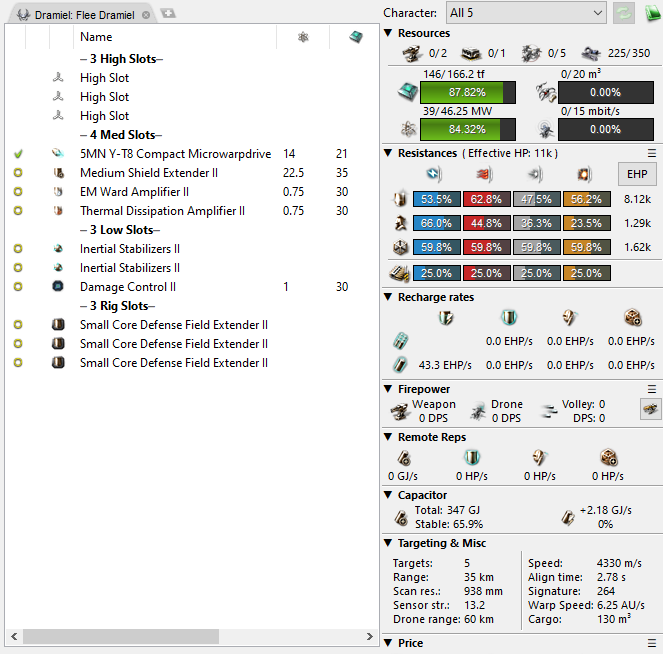Click the calibration icon showing 225/350

(x=591, y=53)
